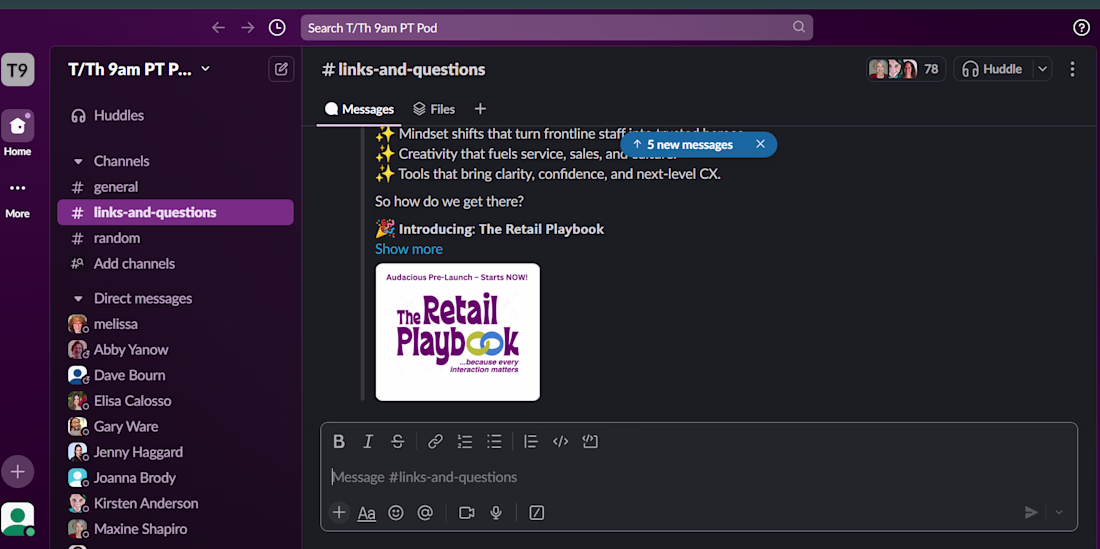
Task: Start a Huddle in the channel
Action: click(993, 69)
